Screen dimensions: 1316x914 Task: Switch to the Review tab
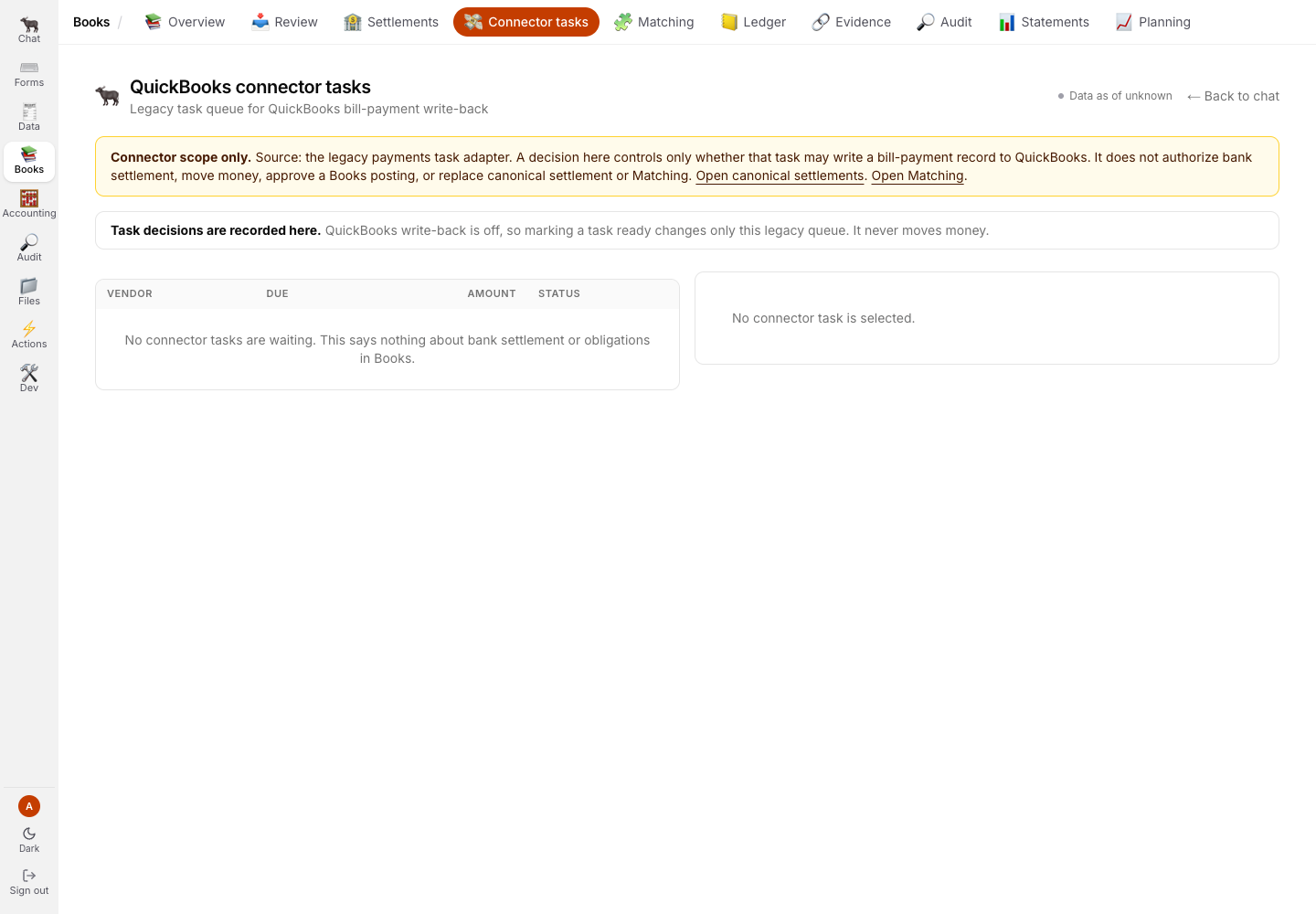coord(285,22)
